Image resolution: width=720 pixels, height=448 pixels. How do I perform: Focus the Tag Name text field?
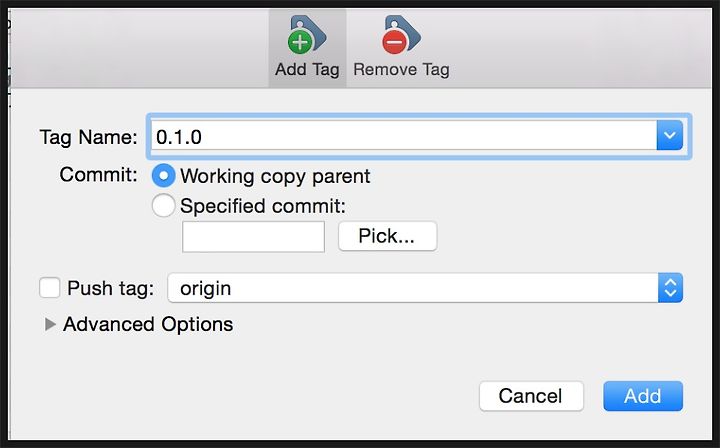(404, 136)
